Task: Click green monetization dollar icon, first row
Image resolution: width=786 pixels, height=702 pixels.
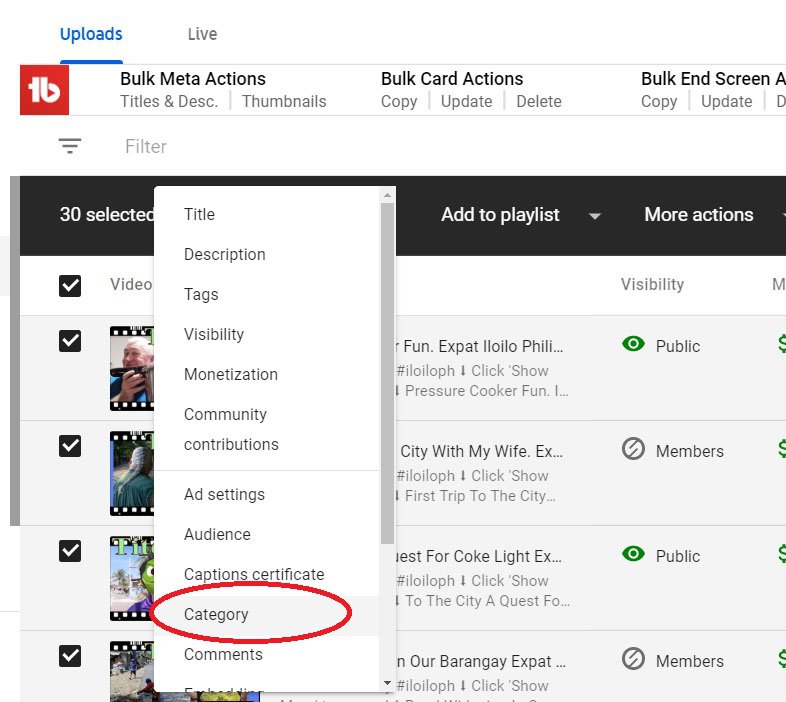Action: (x=780, y=345)
